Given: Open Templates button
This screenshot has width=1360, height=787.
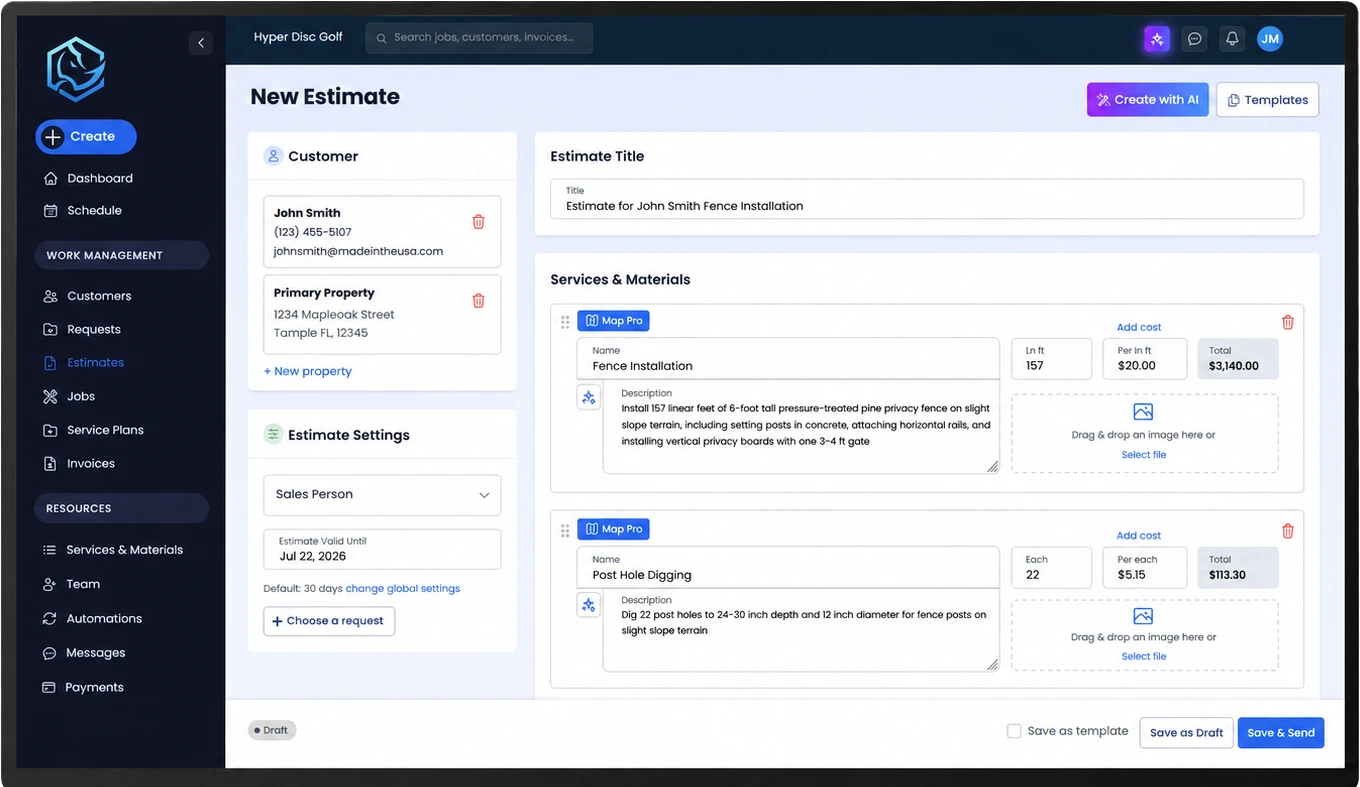Looking at the screenshot, I should [x=1267, y=100].
